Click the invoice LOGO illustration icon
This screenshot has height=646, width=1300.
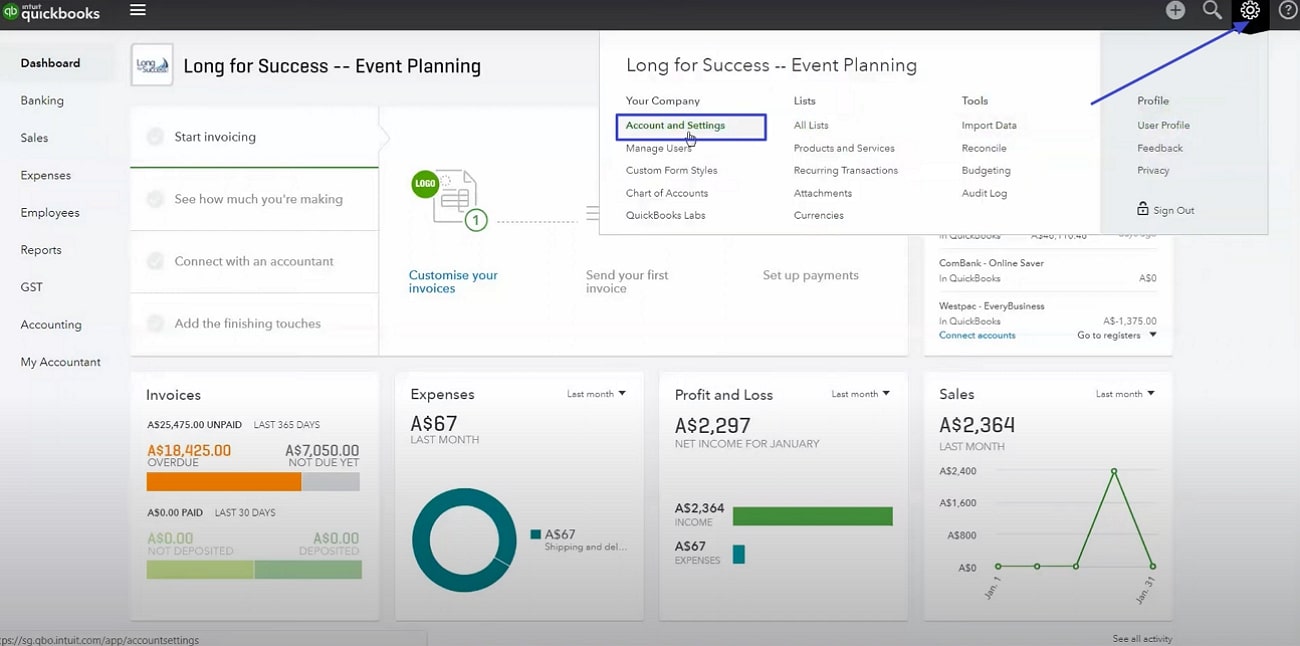(425, 184)
